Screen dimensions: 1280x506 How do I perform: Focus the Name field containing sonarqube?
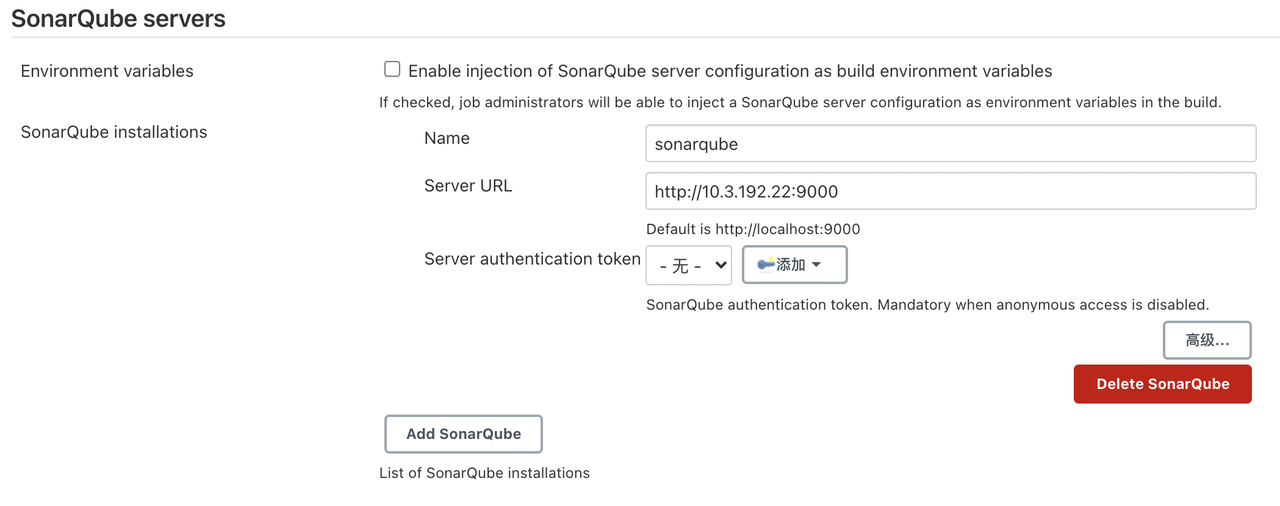click(950, 143)
